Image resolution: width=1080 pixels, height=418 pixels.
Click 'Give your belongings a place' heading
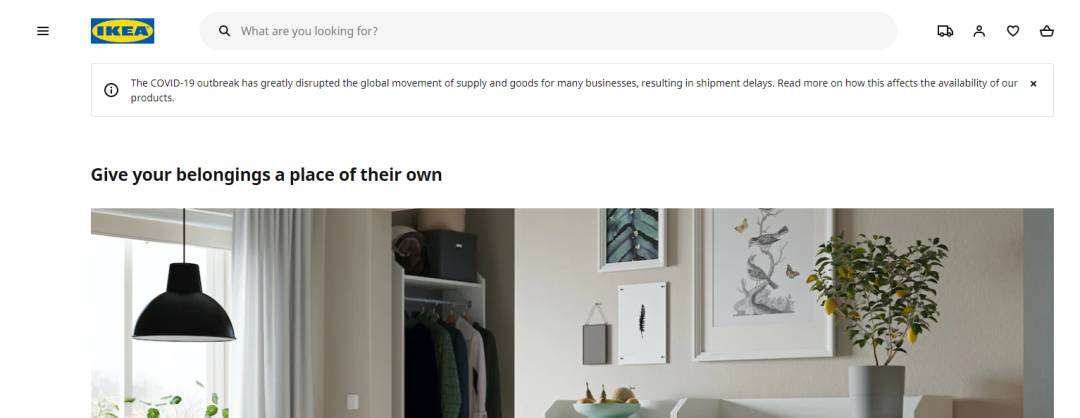266,174
